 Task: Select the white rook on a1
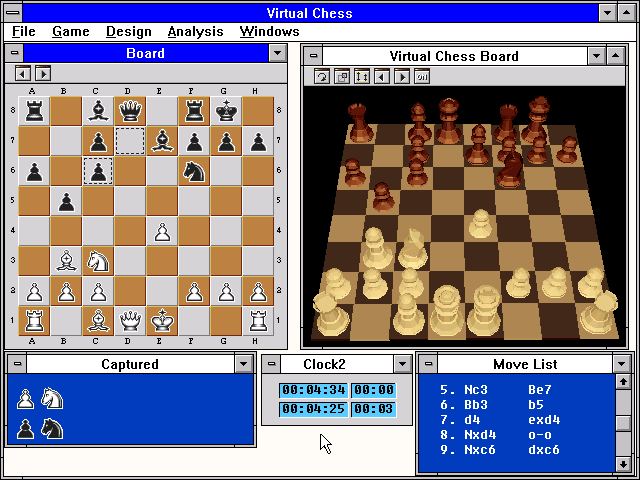pos(34,321)
